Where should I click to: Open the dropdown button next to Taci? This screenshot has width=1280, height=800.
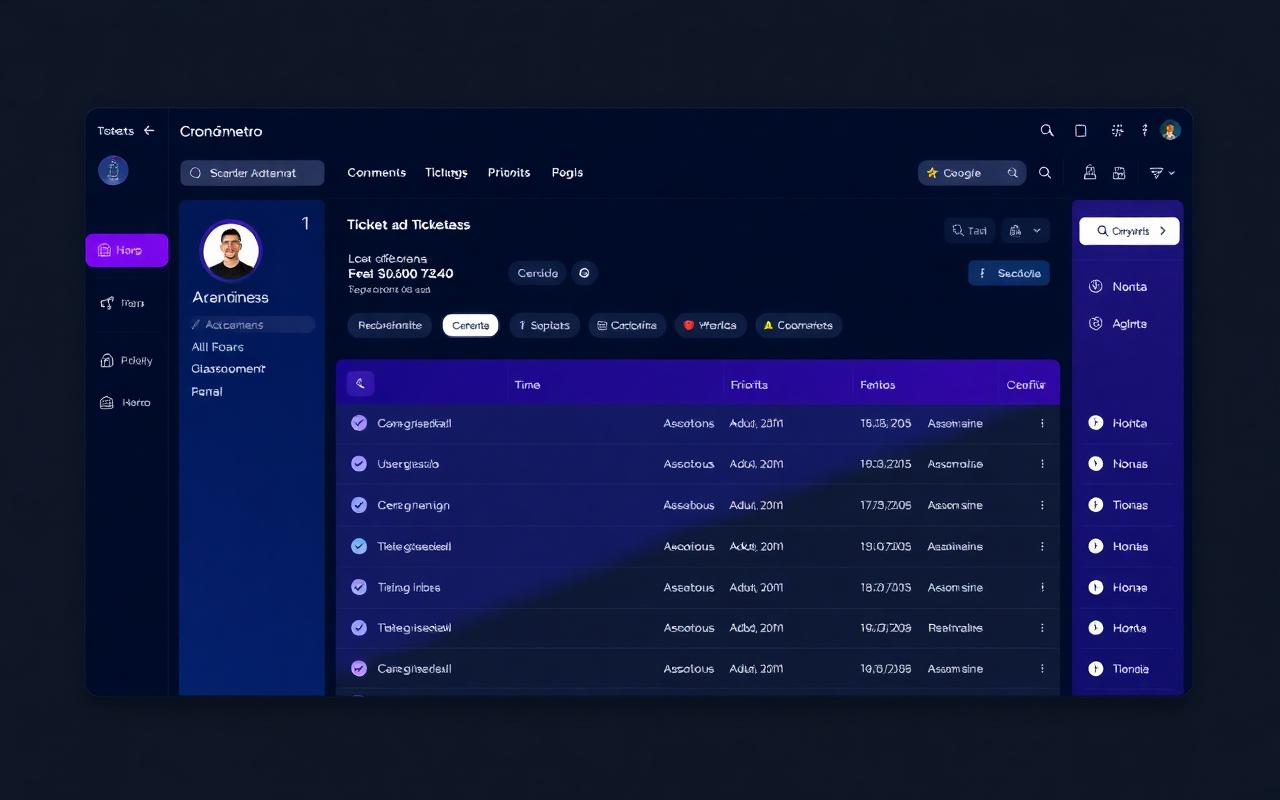tap(1025, 231)
